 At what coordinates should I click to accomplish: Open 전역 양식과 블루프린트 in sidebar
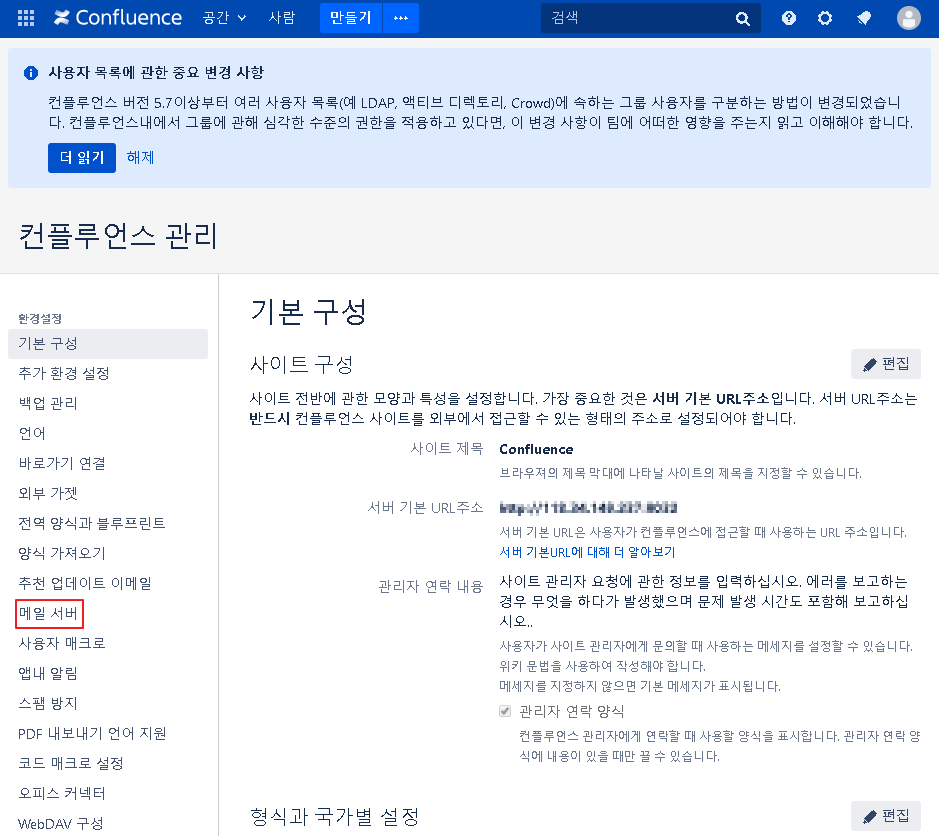(92, 523)
